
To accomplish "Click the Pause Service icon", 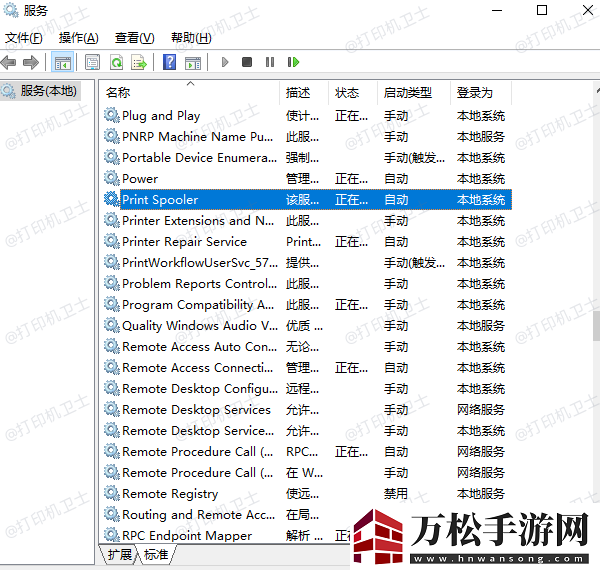I will pyautogui.click(x=270, y=62).
